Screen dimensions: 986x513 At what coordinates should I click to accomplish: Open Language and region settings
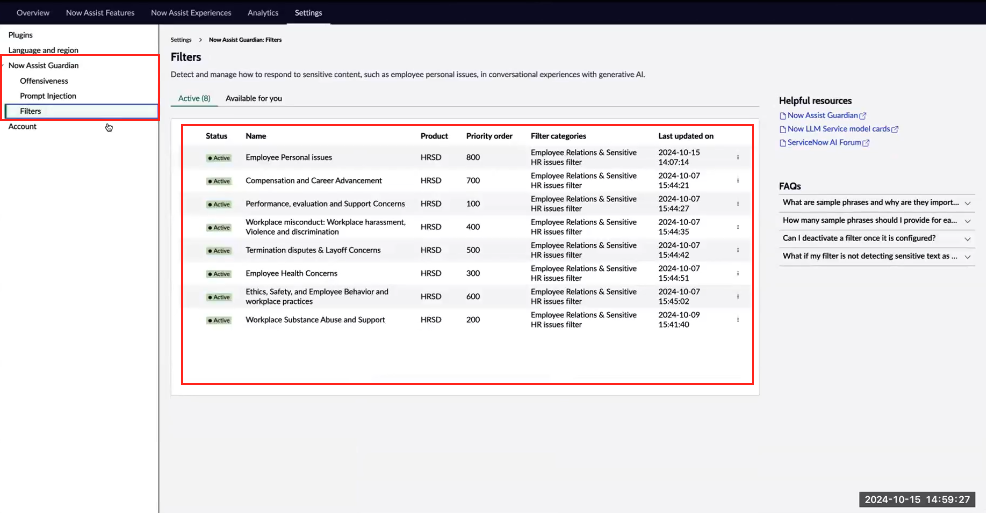43,50
